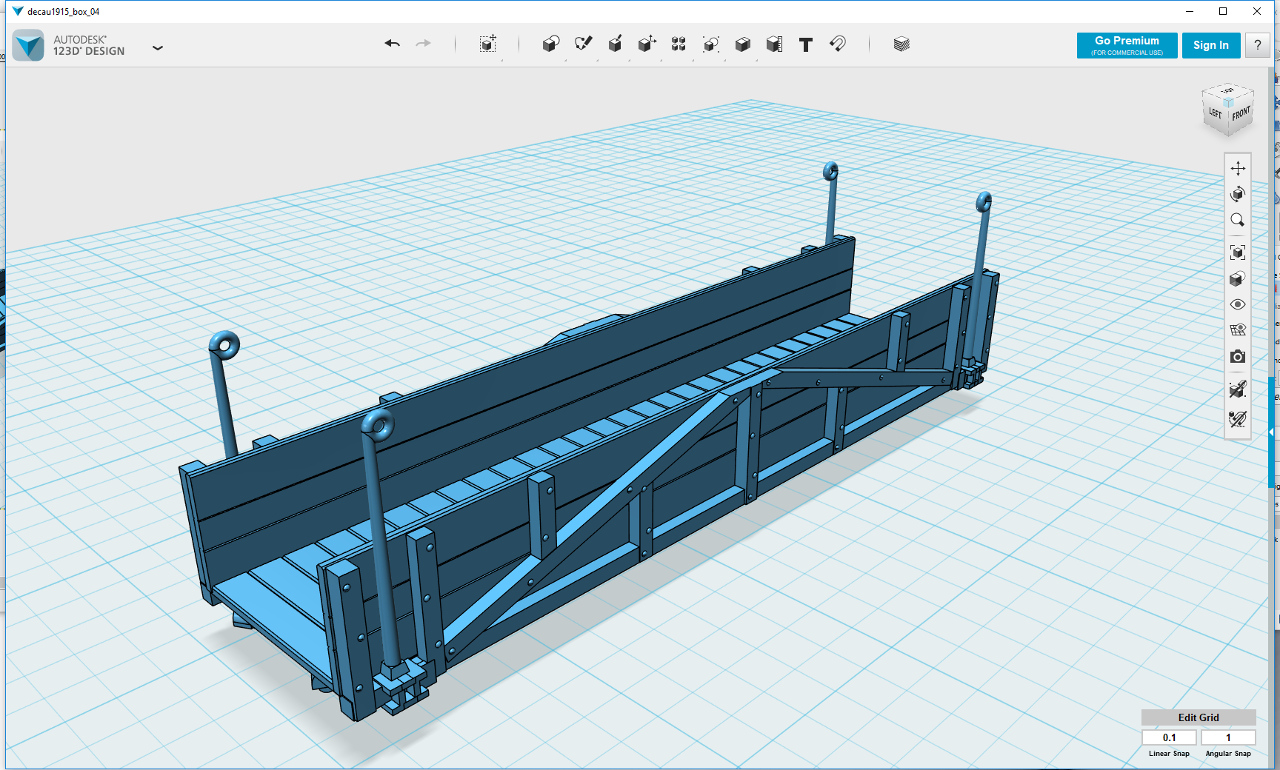Select the Text tool

pos(806,44)
